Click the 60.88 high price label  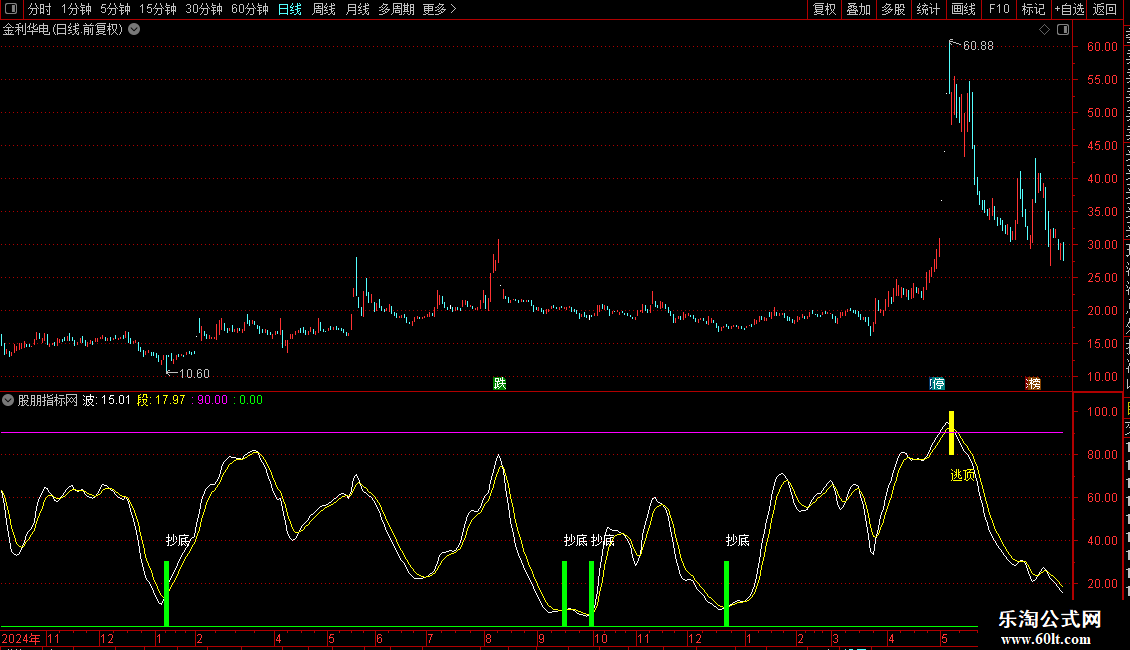point(978,46)
